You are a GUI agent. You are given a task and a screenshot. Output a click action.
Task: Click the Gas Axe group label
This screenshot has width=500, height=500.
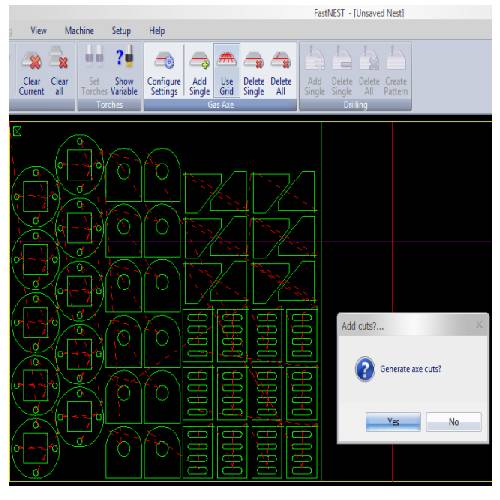pos(220,105)
